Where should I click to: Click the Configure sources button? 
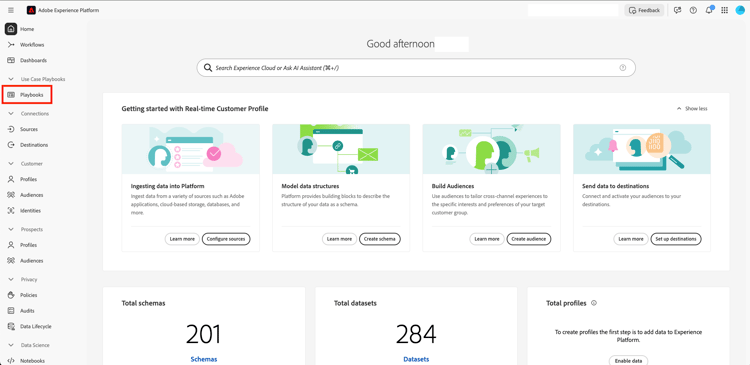tap(226, 239)
